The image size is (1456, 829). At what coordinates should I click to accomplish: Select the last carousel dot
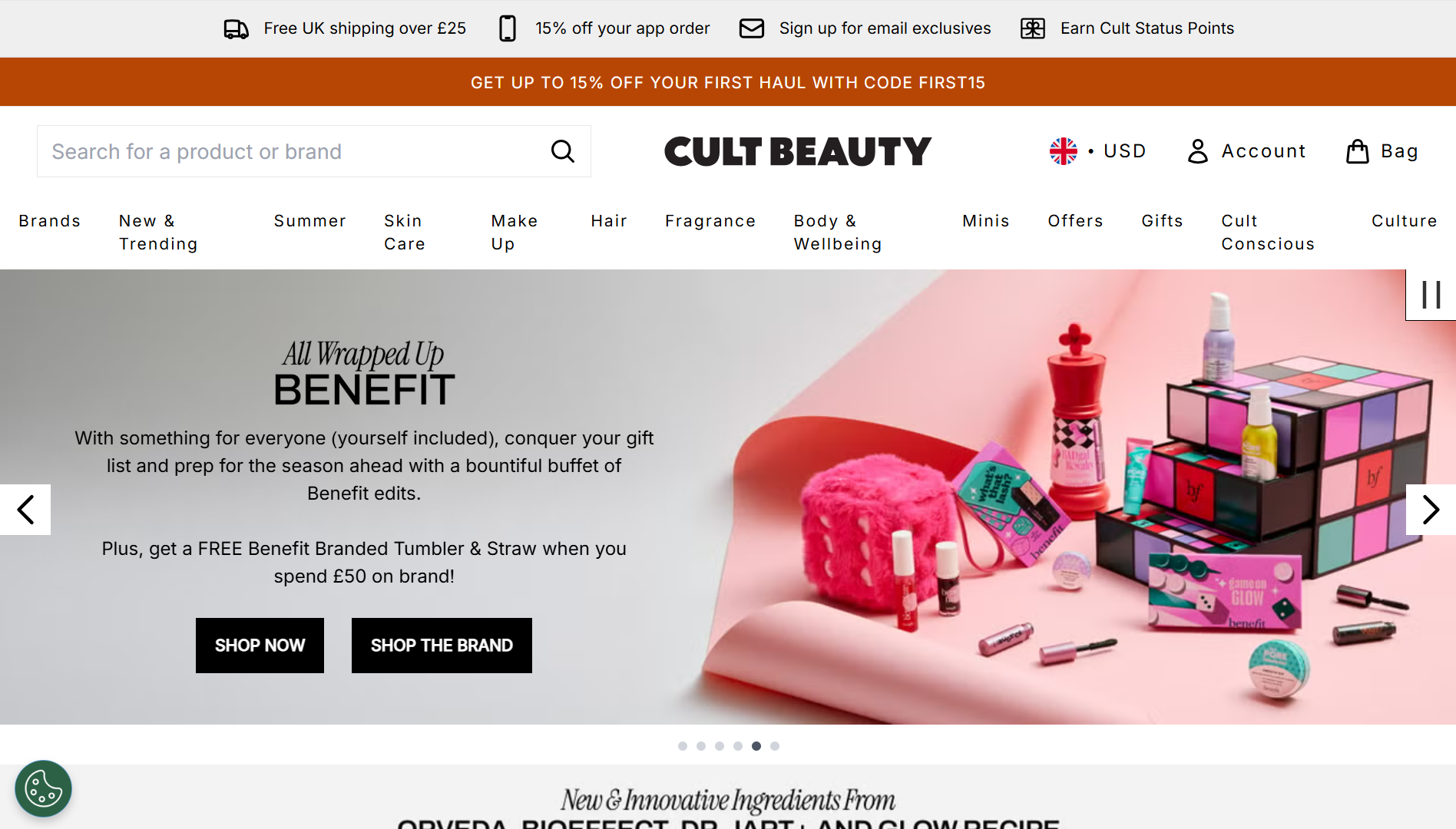775,746
